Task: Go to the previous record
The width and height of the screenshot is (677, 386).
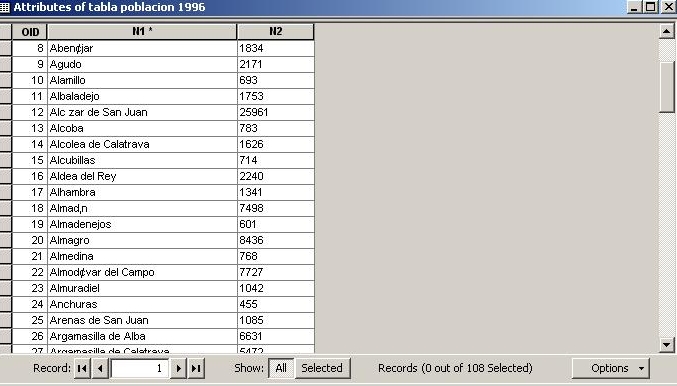Action: pyautogui.click(x=100, y=368)
